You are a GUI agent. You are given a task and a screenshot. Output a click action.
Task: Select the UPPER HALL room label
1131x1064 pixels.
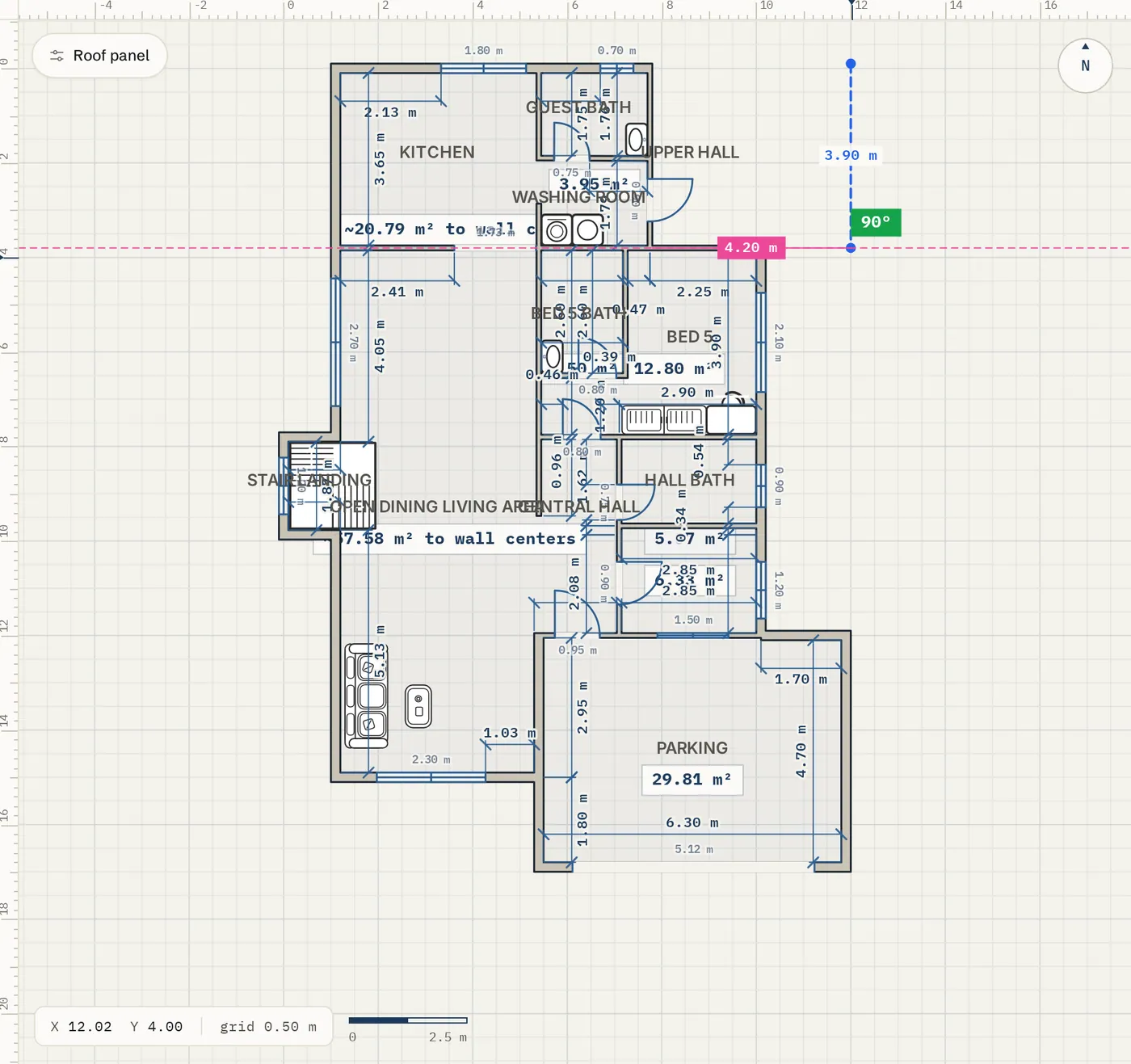[692, 152]
